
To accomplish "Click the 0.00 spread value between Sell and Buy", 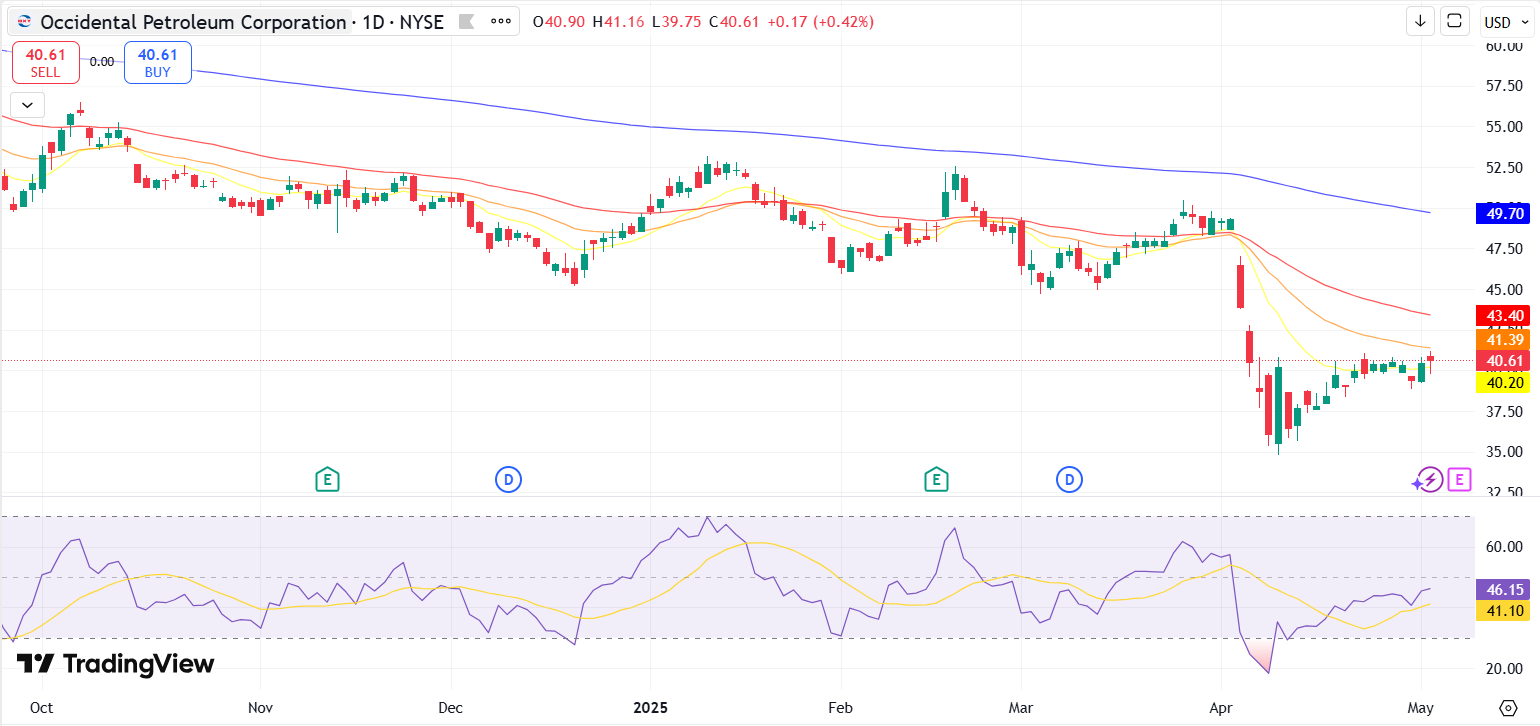I will pos(102,61).
